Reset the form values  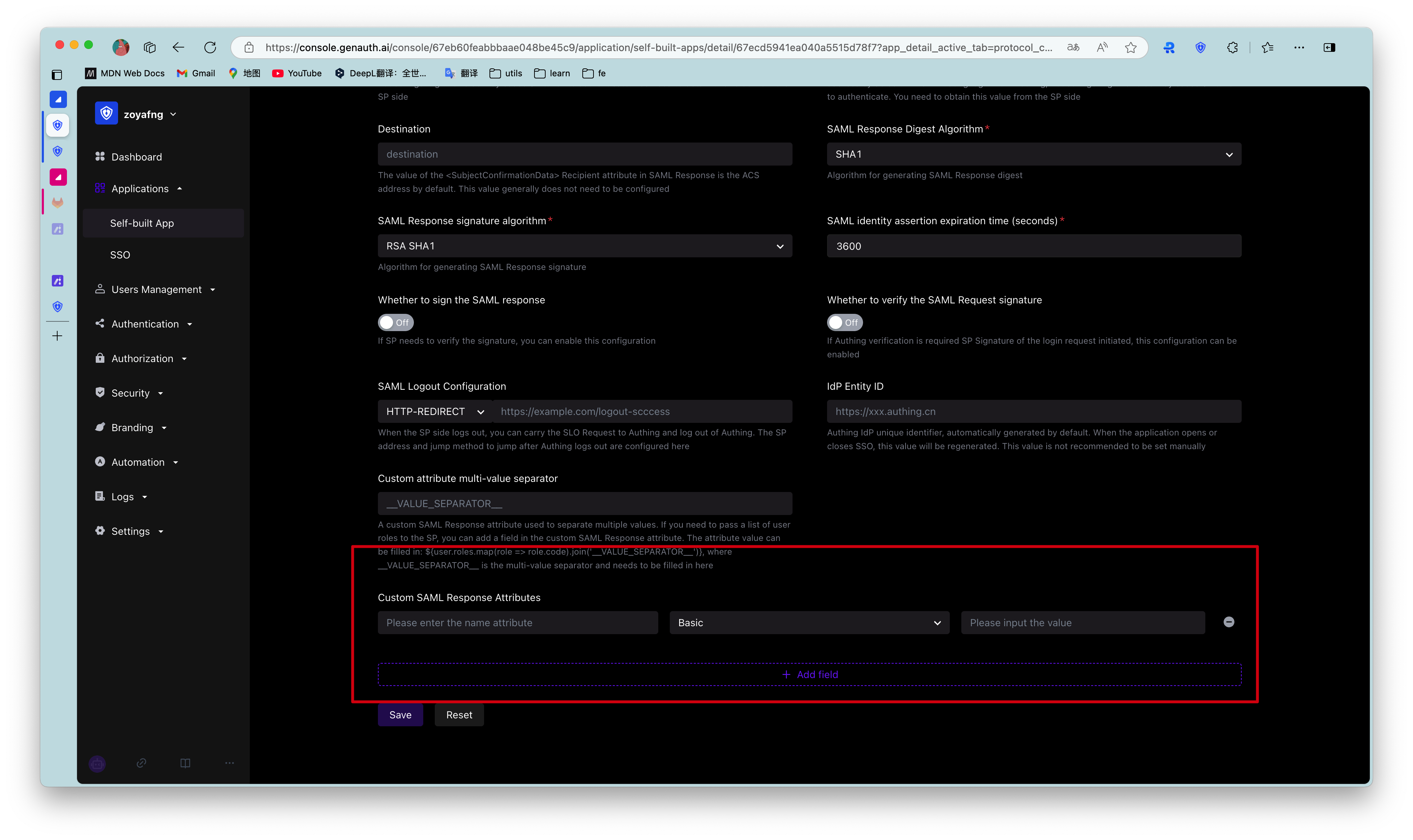(x=459, y=715)
